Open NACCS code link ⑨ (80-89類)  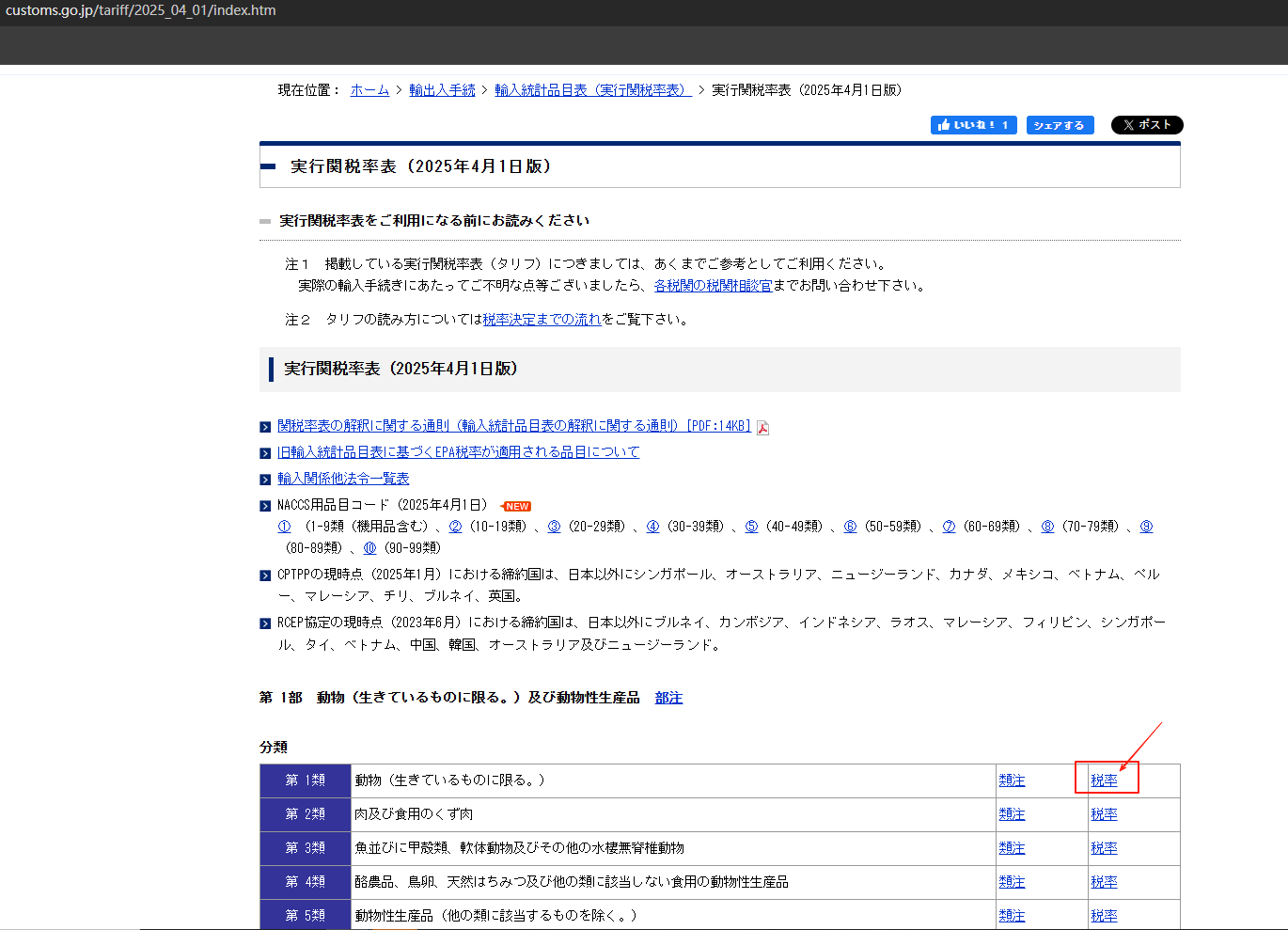click(1146, 527)
